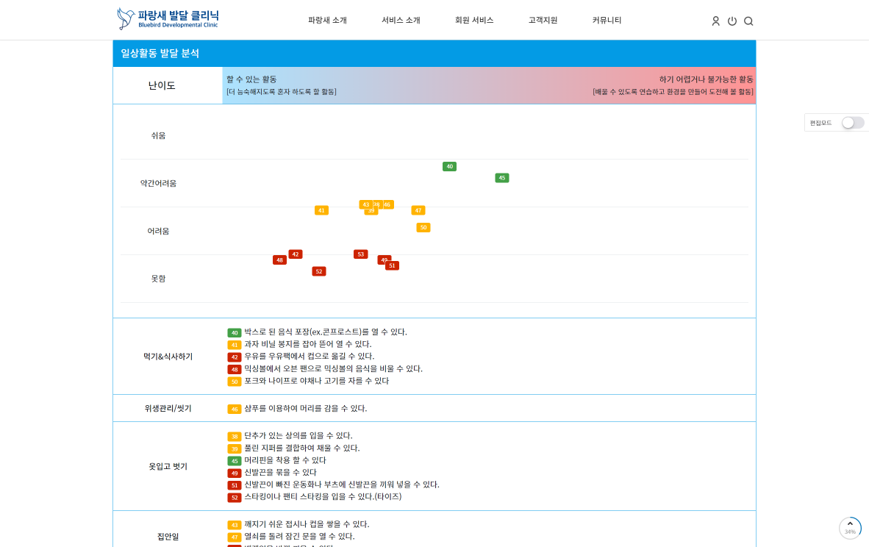Screen dimensions: 869x547
Task: Click red marker 52 on the chart
Action: click(319, 271)
